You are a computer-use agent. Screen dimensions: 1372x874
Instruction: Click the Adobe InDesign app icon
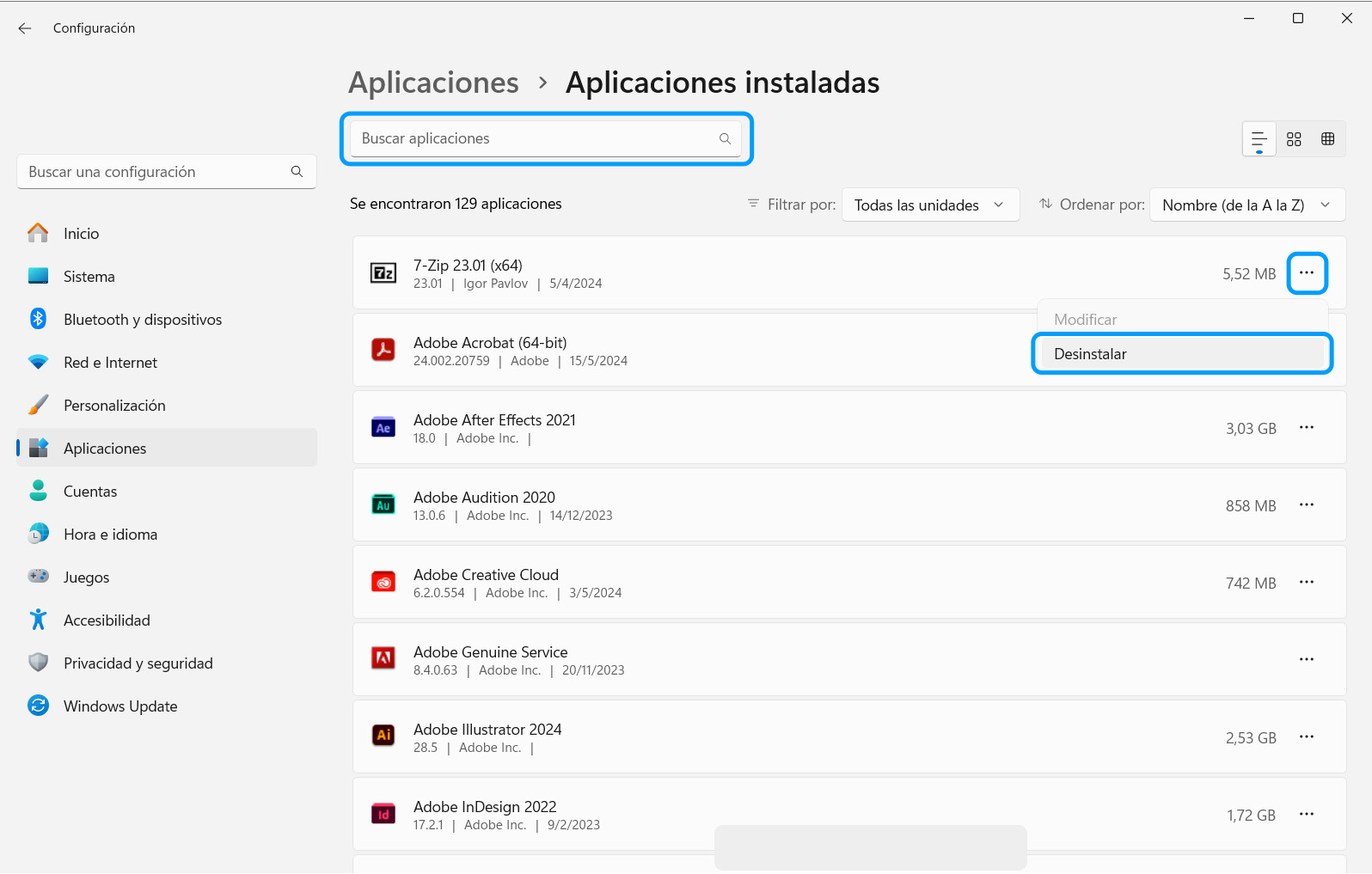coord(383,814)
